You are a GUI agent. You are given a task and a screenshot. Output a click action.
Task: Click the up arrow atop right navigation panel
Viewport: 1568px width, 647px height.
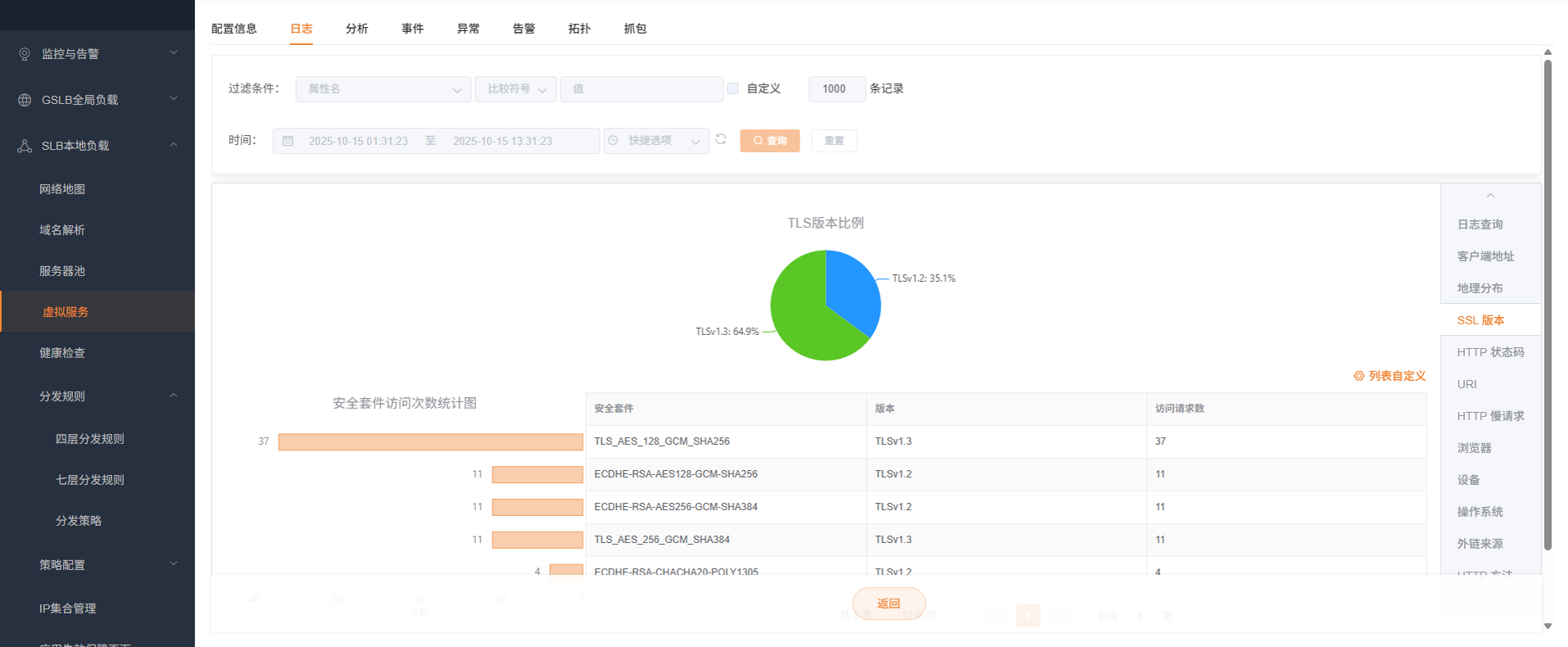(1490, 196)
